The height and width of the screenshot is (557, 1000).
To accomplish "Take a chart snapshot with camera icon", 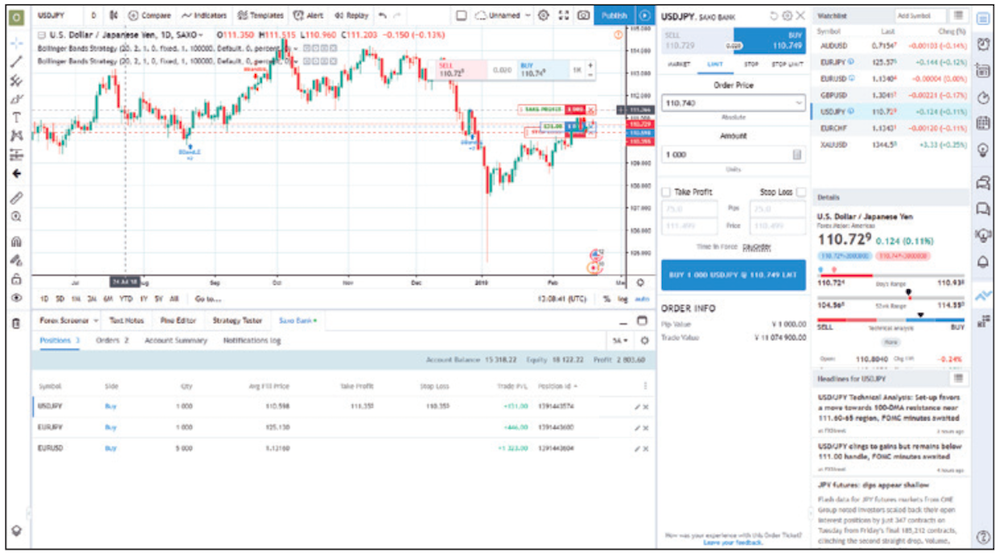I will pyautogui.click(x=583, y=15).
